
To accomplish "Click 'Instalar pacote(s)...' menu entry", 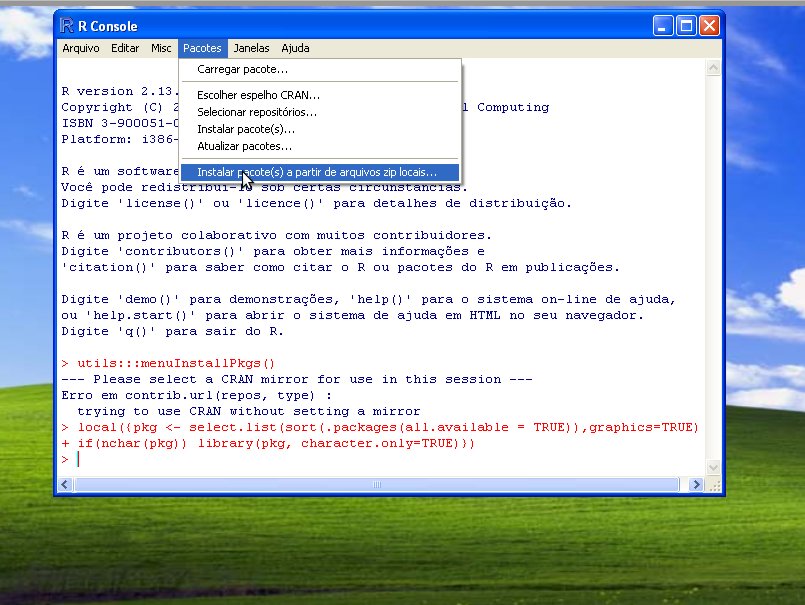I will [x=246, y=129].
